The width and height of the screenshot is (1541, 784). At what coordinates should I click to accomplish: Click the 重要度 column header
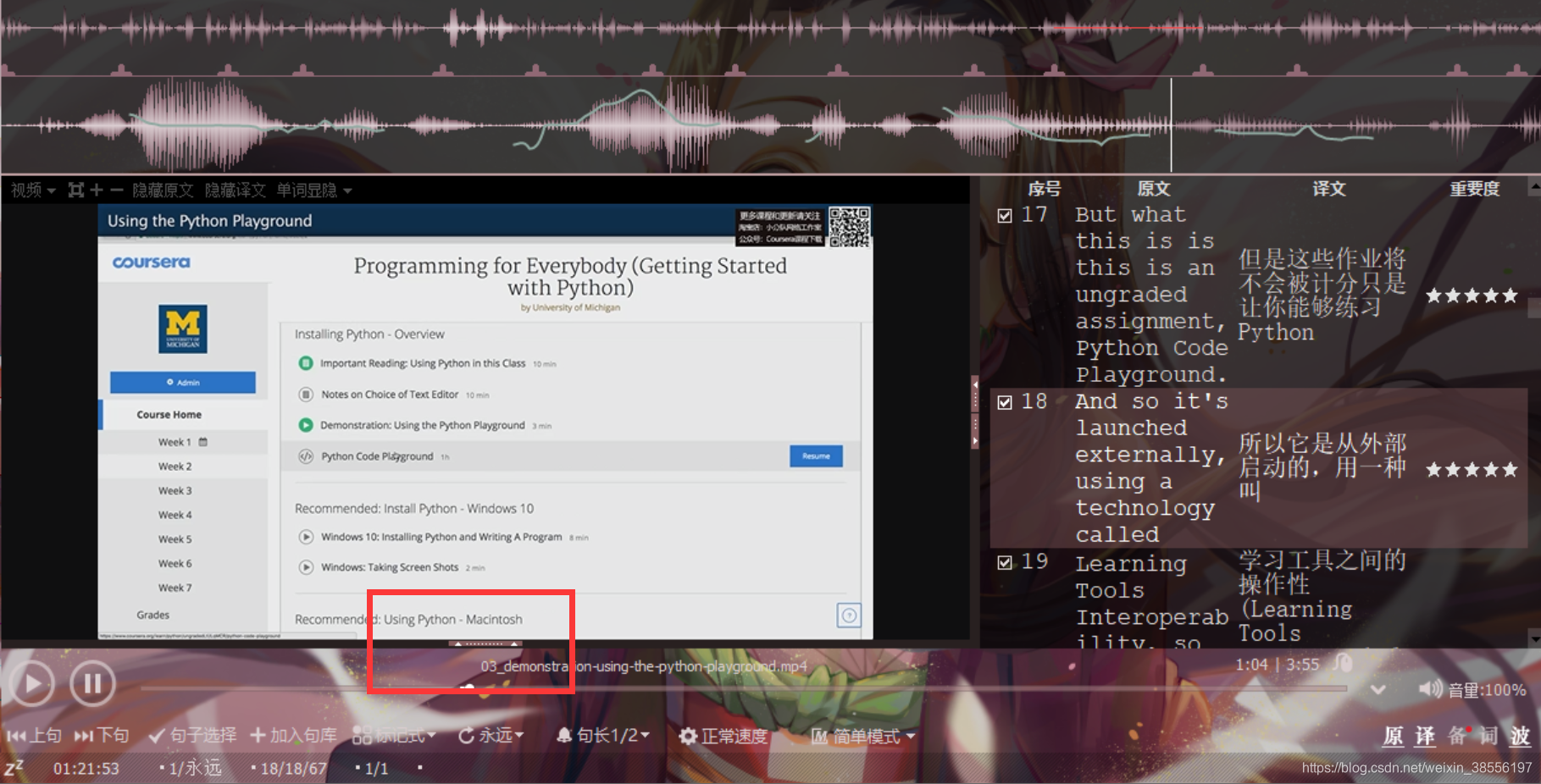(x=1475, y=189)
